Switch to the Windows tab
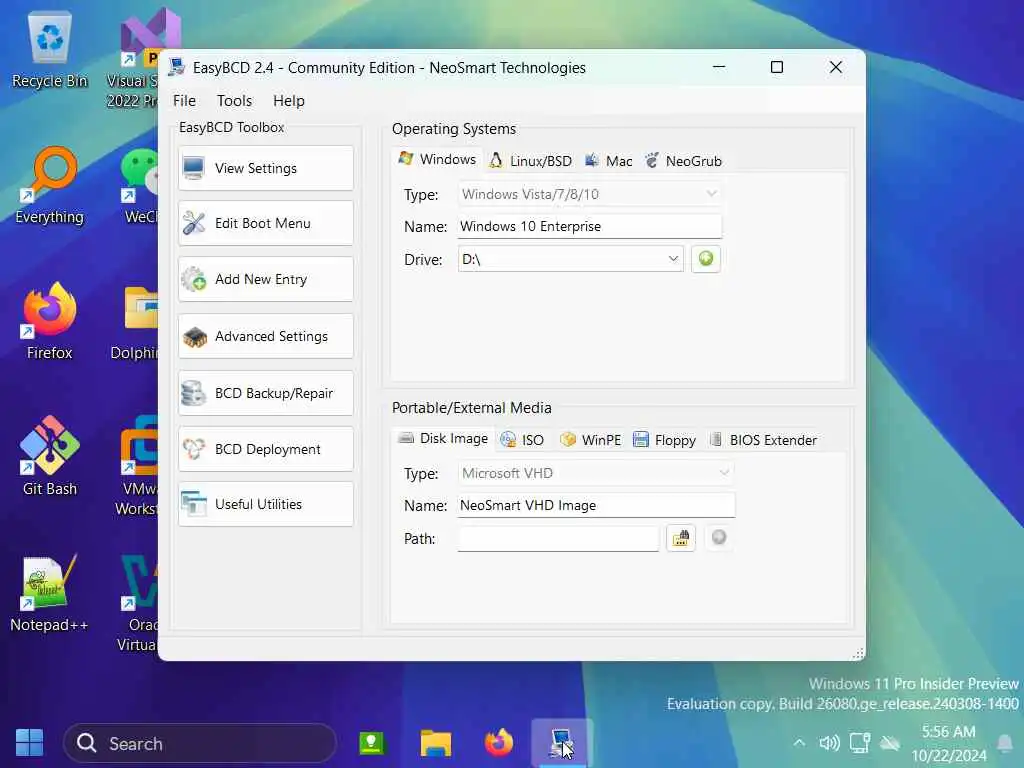 click(x=438, y=159)
